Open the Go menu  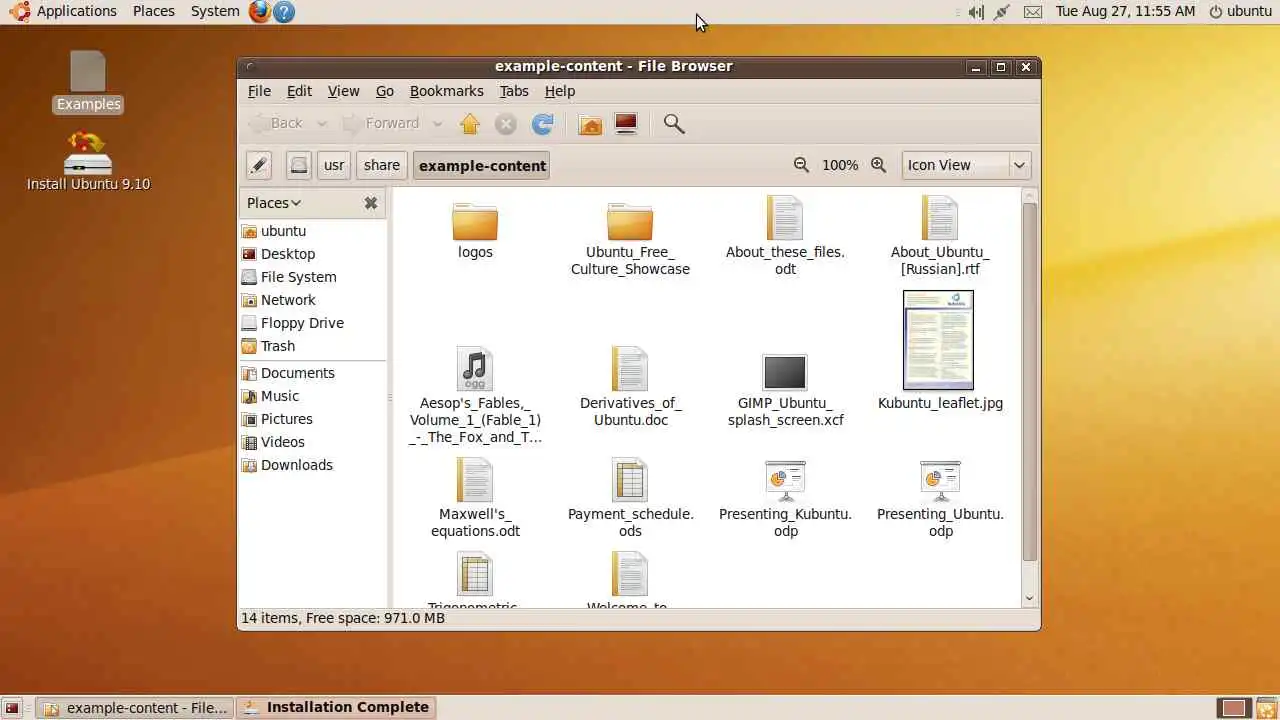[385, 91]
